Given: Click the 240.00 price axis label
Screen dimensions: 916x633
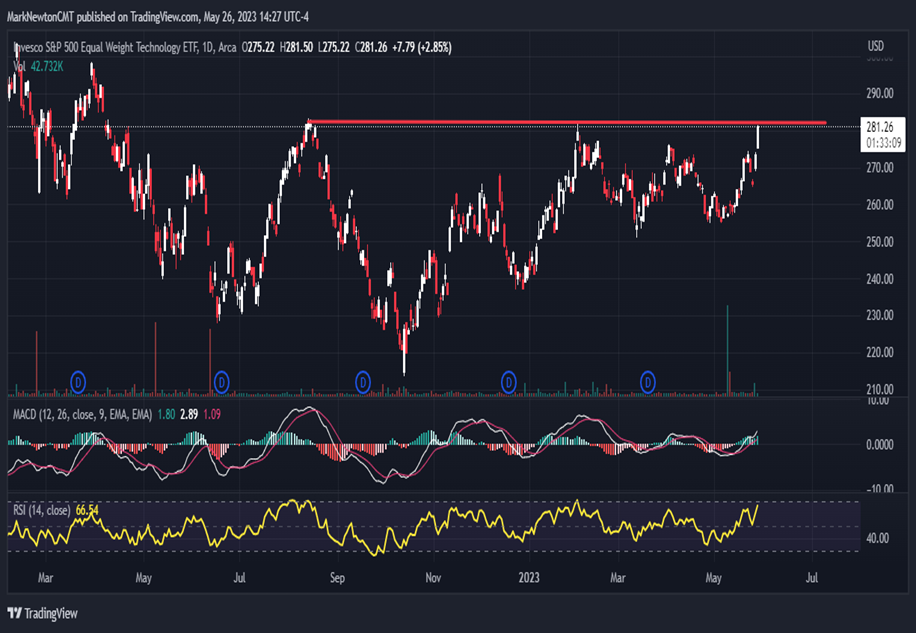Looking at the screenshot, I should click(x=880, y=279).
